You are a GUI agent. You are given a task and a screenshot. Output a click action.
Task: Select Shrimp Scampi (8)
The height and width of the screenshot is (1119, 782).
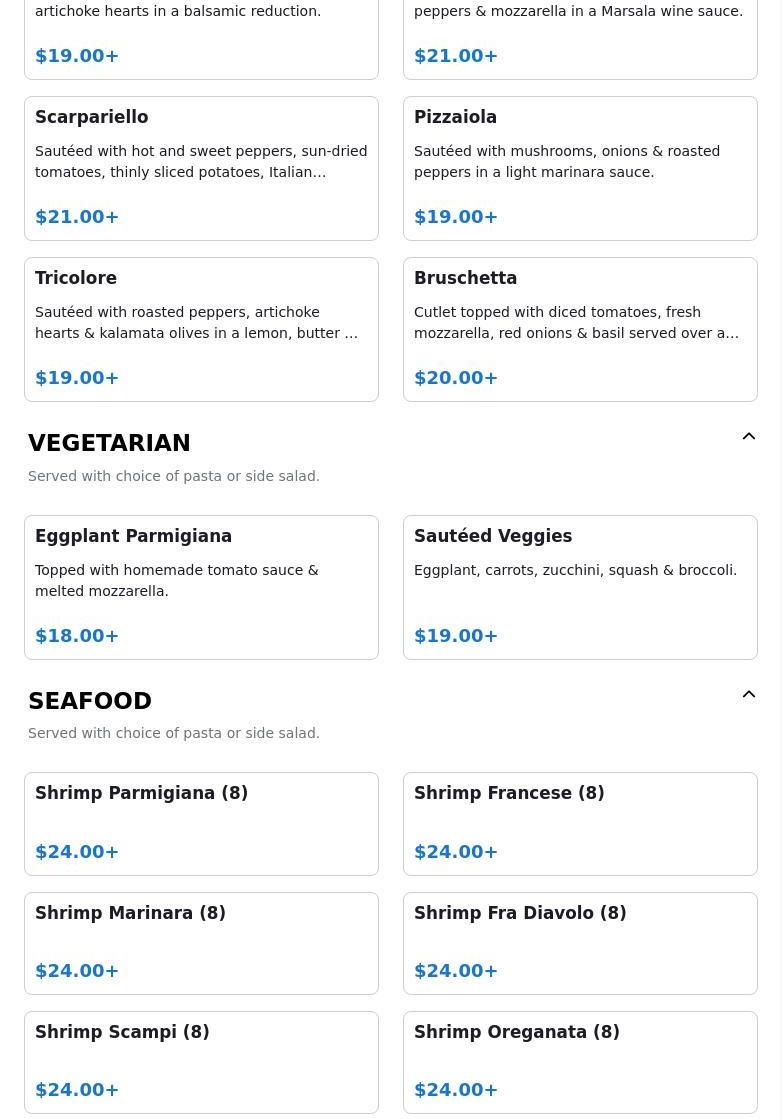pos(201,1063)
